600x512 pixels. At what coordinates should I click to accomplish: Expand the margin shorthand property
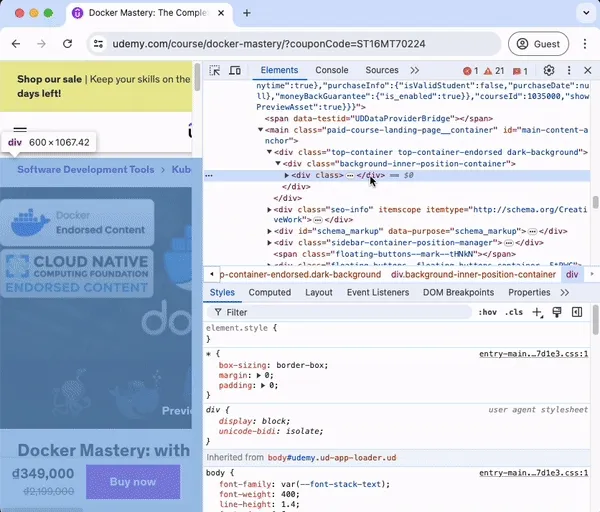(x=259, y=375)
